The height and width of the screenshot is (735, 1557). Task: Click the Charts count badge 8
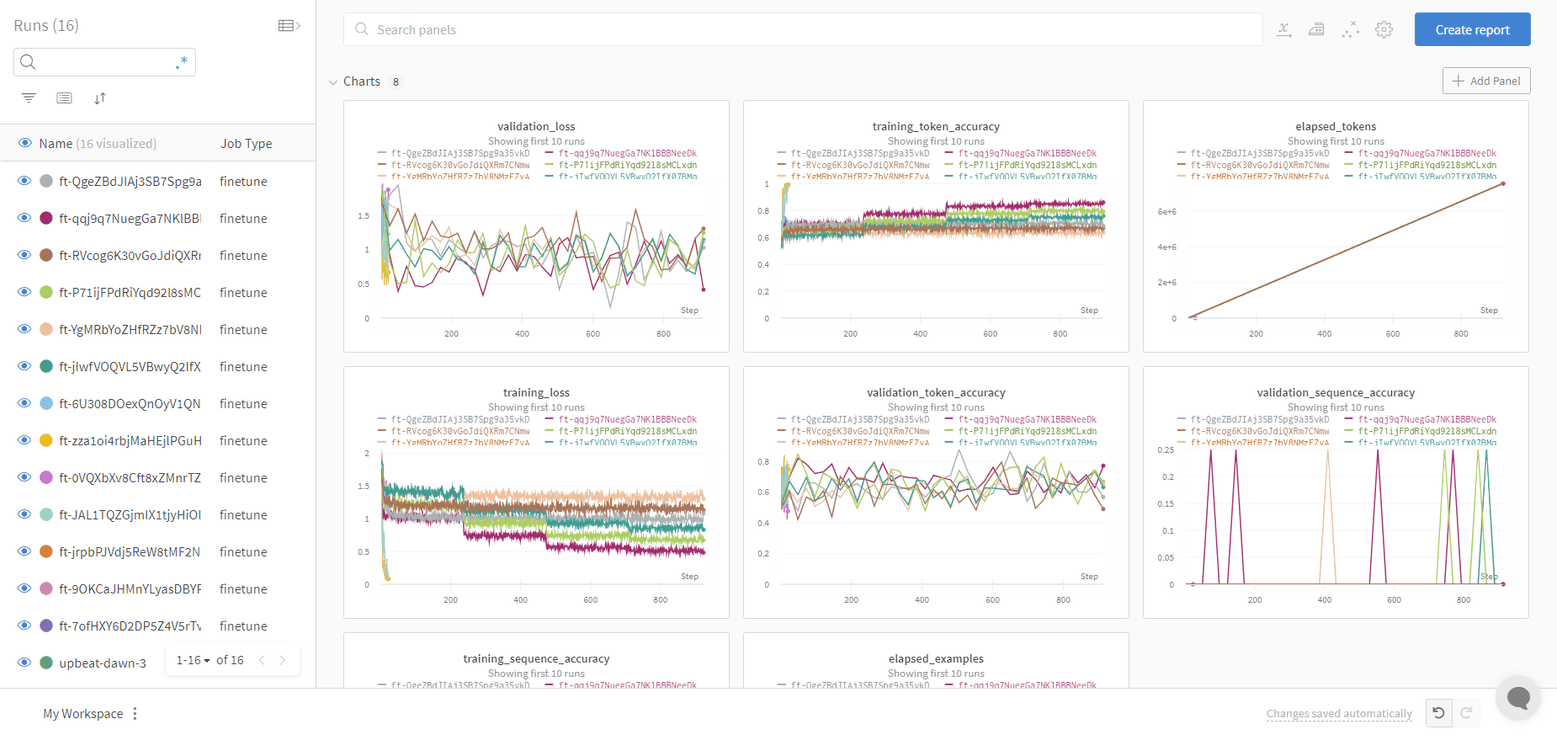[396, 82]
